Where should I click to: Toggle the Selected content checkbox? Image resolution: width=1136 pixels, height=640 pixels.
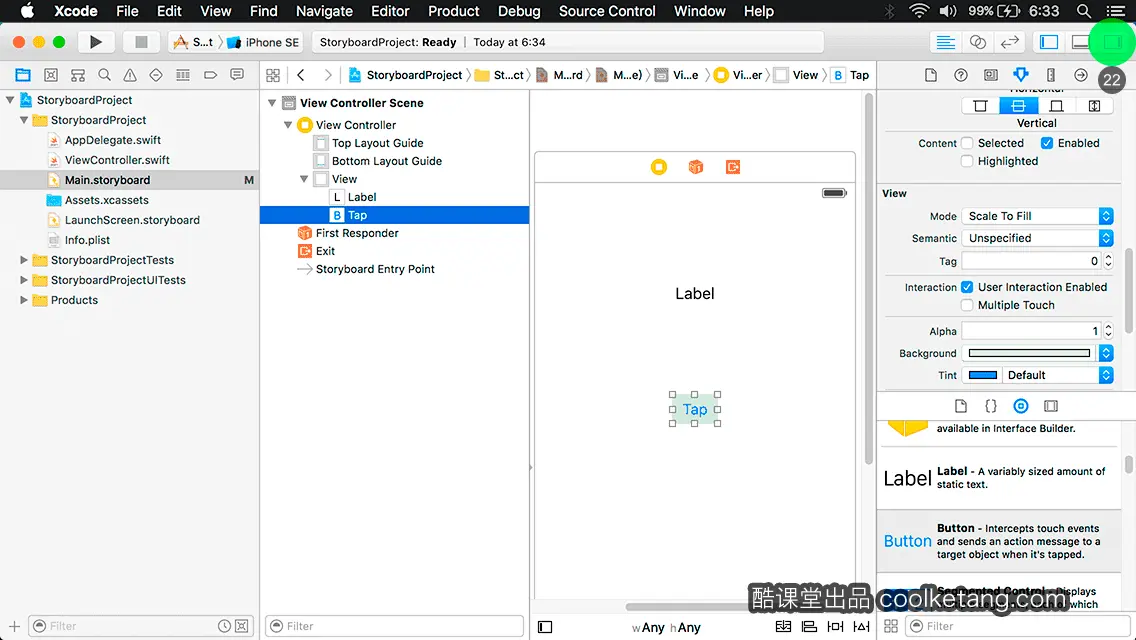coord(966,143)
